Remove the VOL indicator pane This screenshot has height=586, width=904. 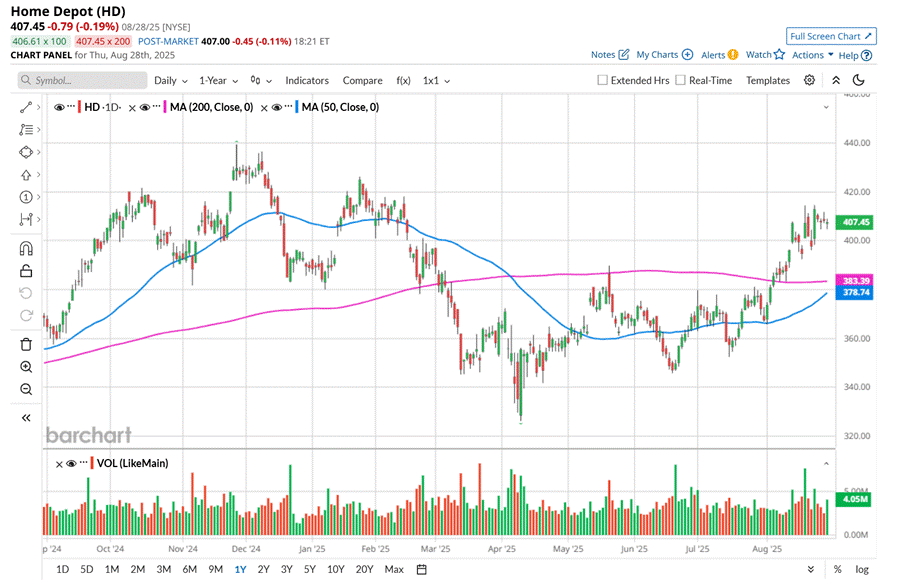coord(59,464)
